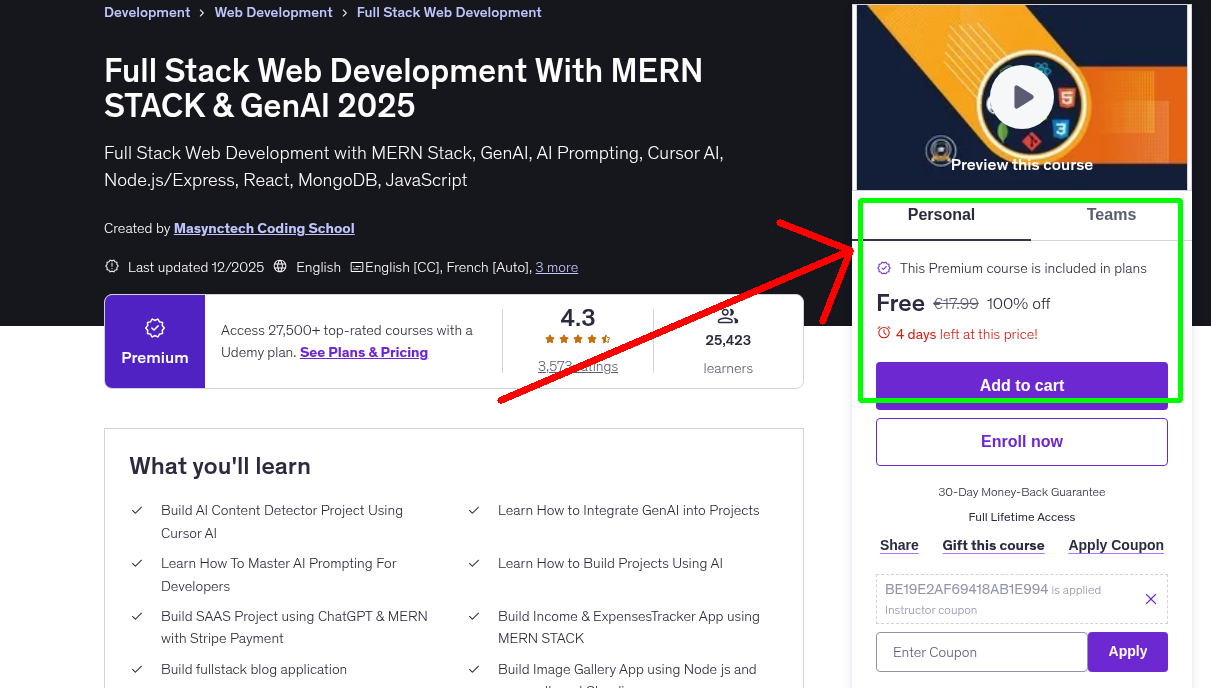Expand the 3 more languages list
Image resolution: width=1211 pixels, height=688 pixels.
pos(556,267)
